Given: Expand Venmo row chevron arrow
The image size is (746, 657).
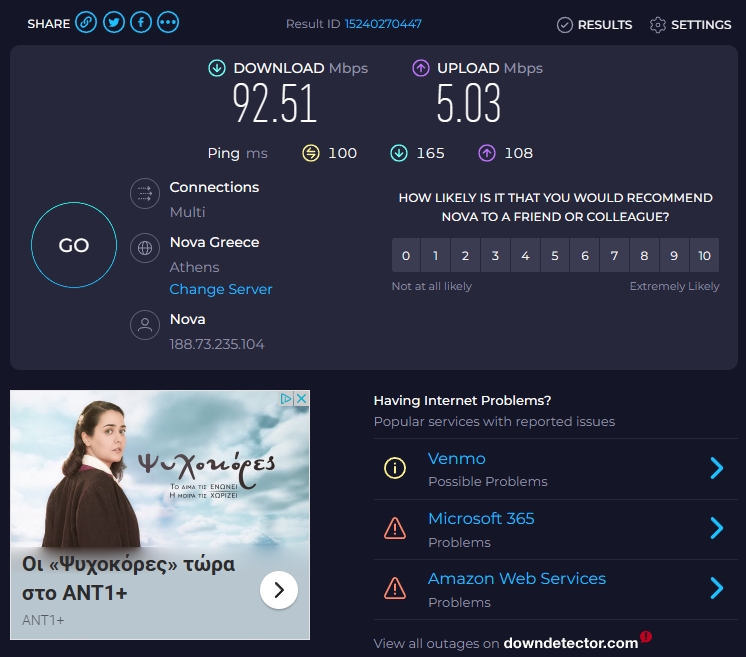Looking at the screenshot, I should pyautogui.click(x=717, y=468).
